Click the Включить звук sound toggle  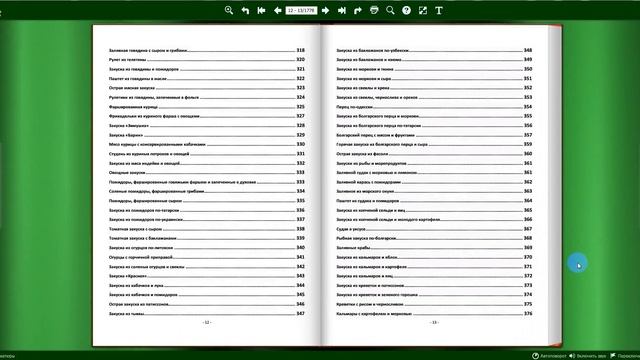[588, 356]
